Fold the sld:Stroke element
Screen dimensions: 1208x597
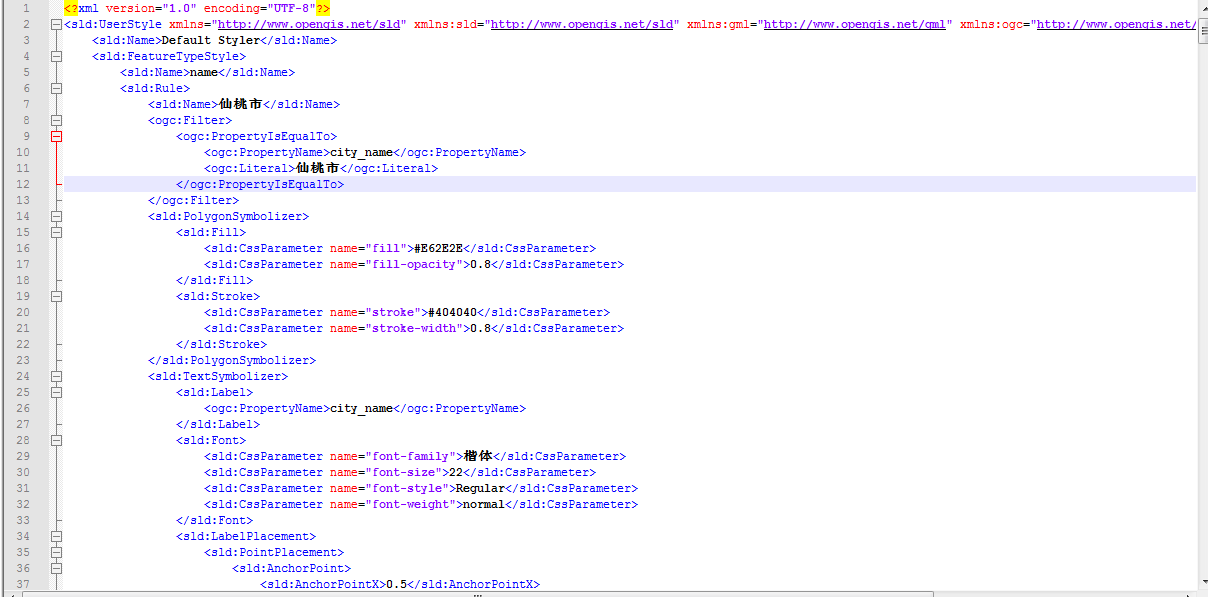pyautogui.click(x=56, y=296)
